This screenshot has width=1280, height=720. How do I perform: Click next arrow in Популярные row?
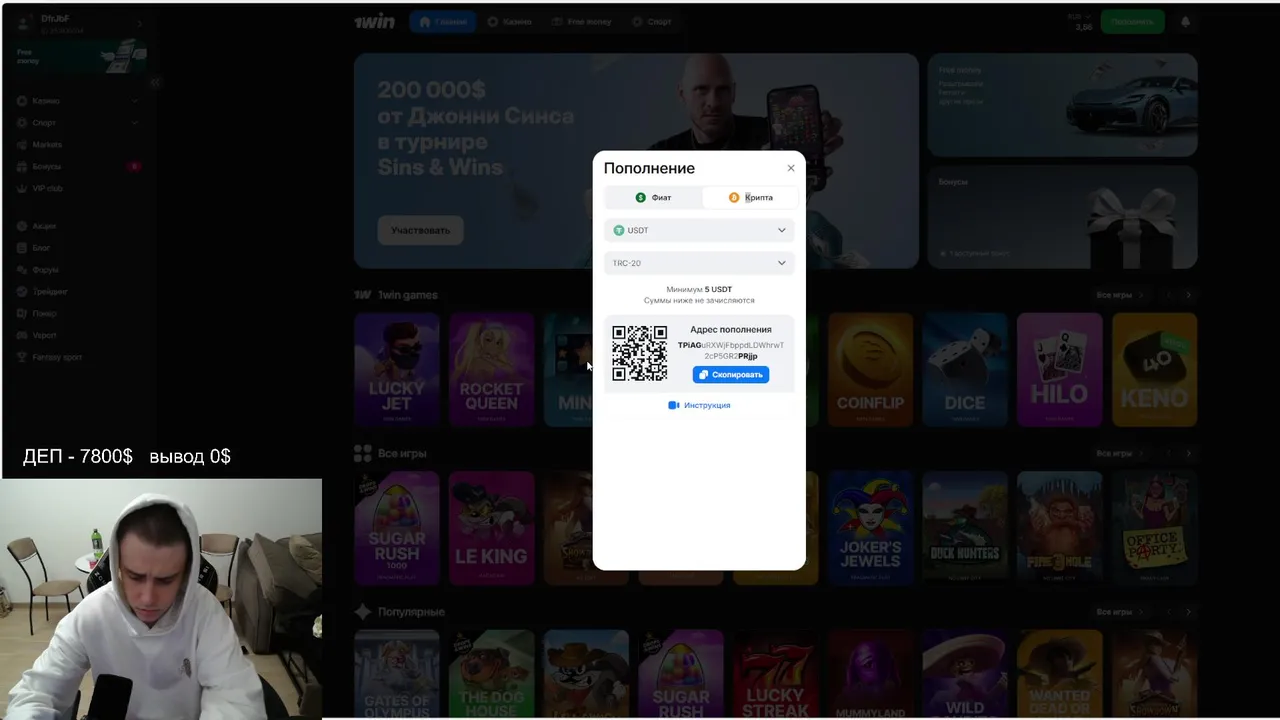click(x=1188, y=612)
